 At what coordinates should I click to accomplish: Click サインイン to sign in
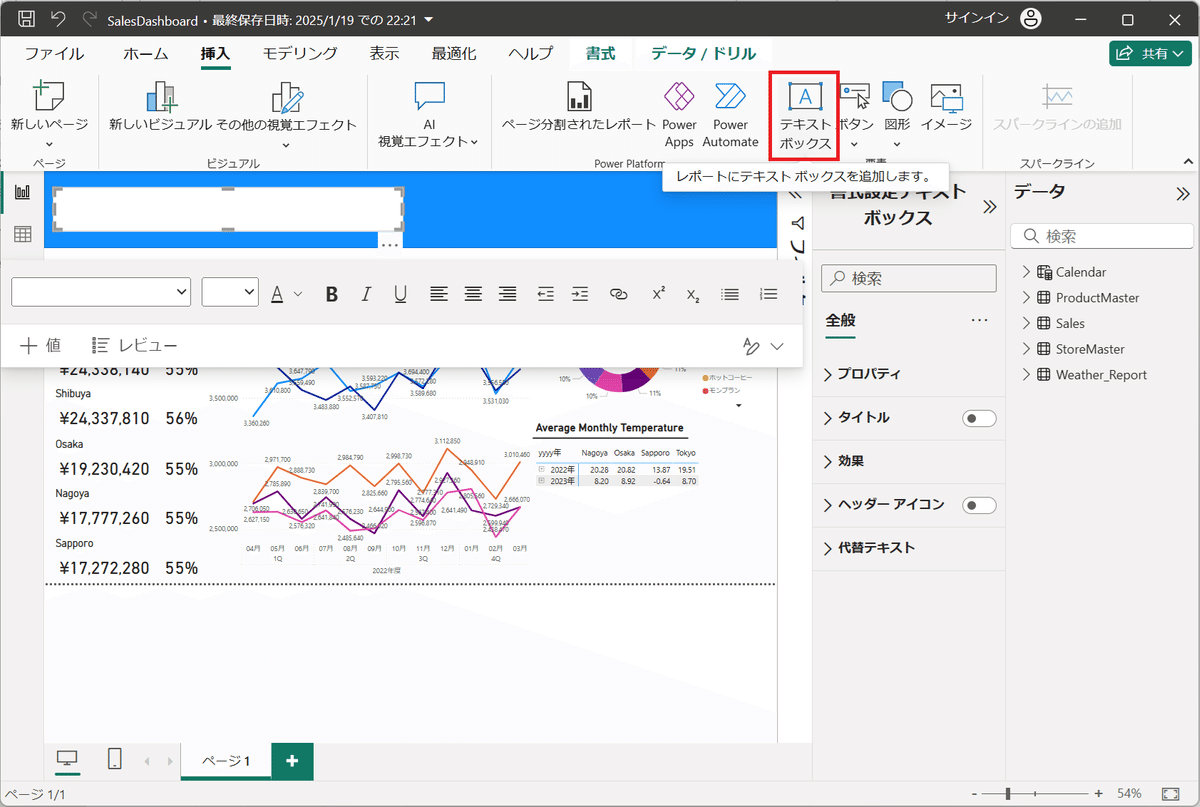tap(975, 18)
